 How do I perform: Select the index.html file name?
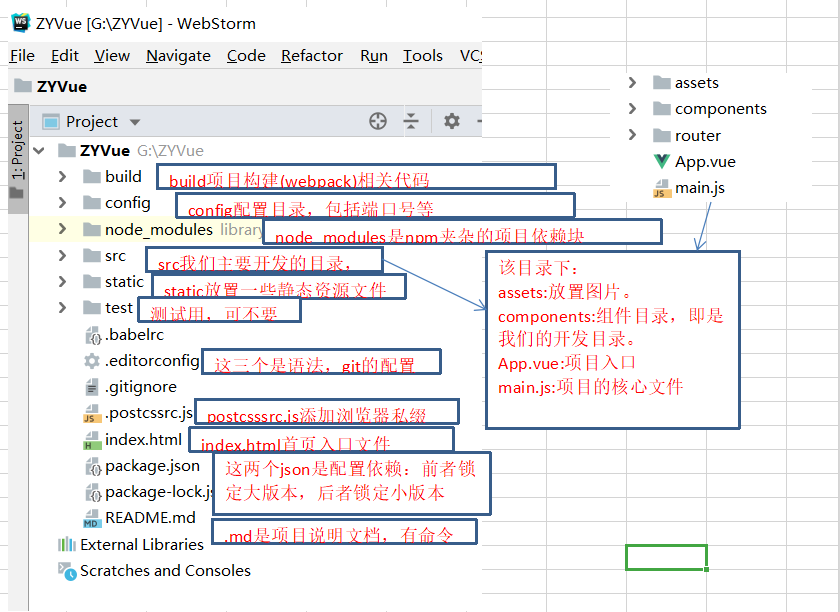coord(144,440)
